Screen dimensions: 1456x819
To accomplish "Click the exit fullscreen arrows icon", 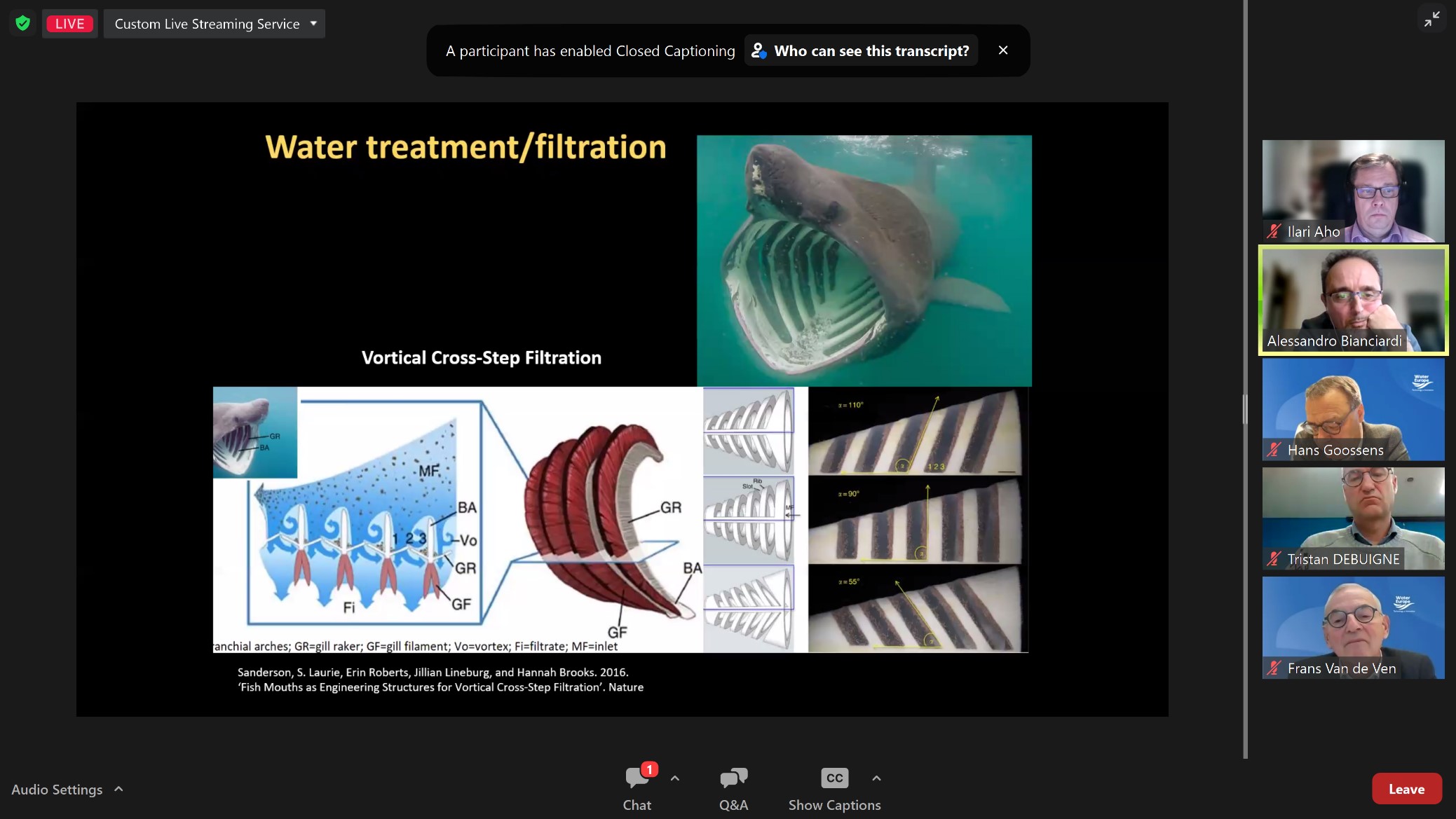I will coord(1431,19).
